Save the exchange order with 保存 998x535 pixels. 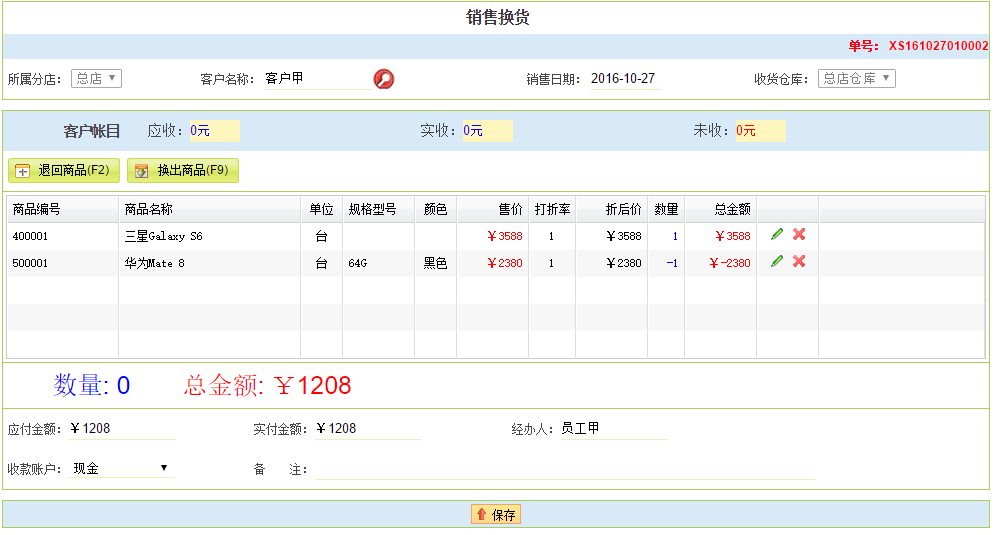[x=496, y=515]
